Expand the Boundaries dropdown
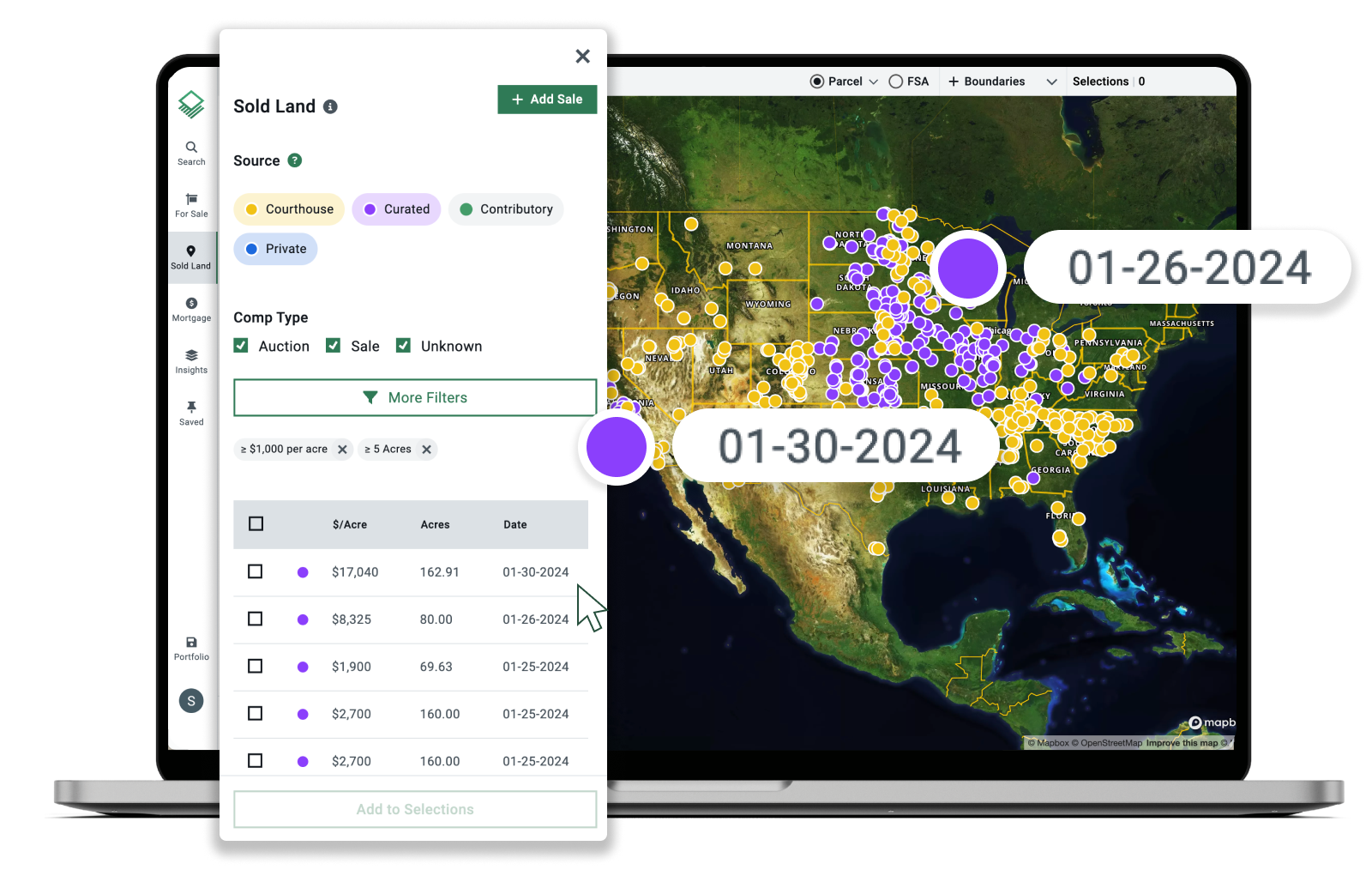Viewport: 1372px width, 882px height. 1051,82
